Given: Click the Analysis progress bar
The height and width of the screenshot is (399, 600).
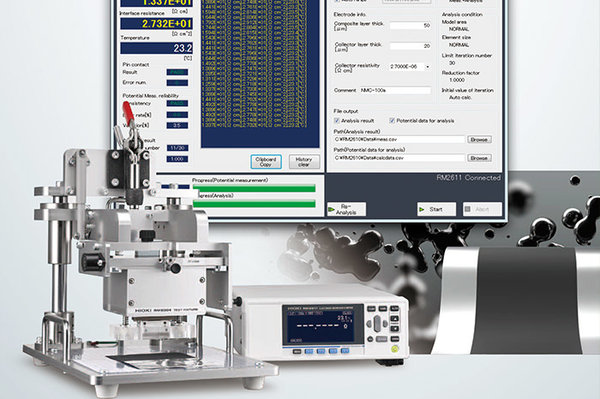Looking at the screenshot, I should (254, 204).
